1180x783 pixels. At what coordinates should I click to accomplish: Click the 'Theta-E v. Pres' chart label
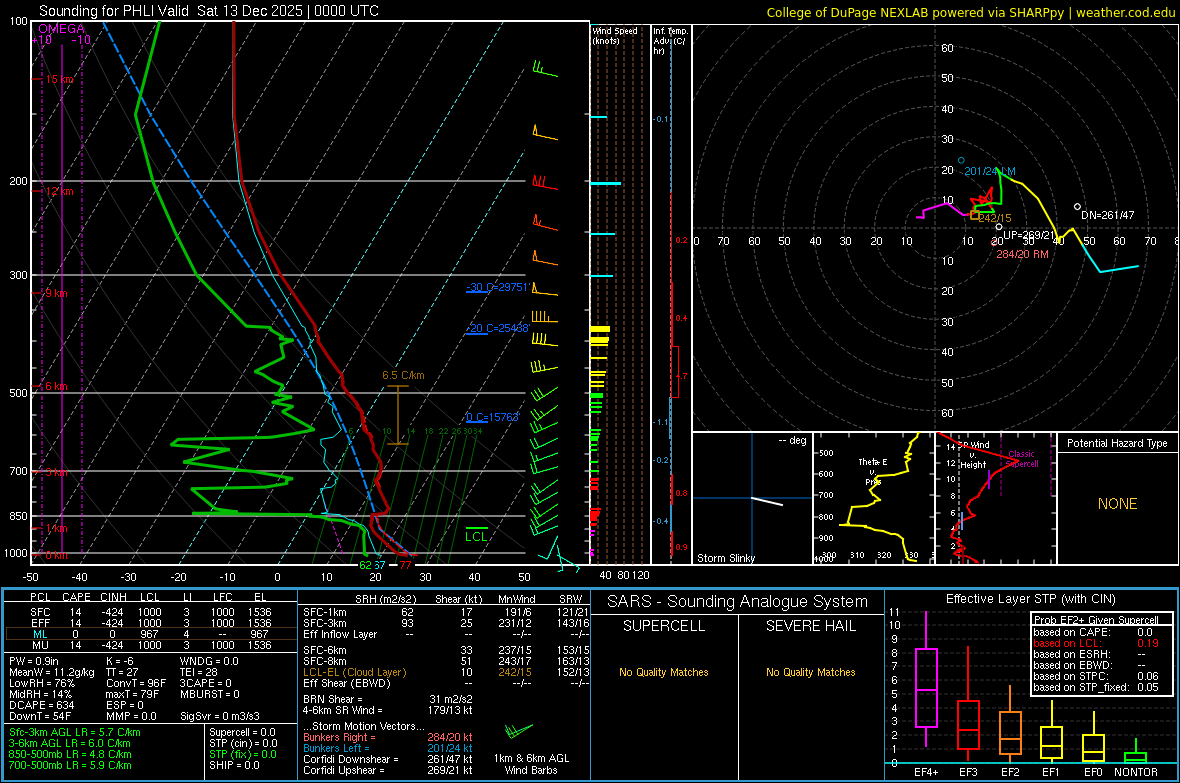coord(873,471)
